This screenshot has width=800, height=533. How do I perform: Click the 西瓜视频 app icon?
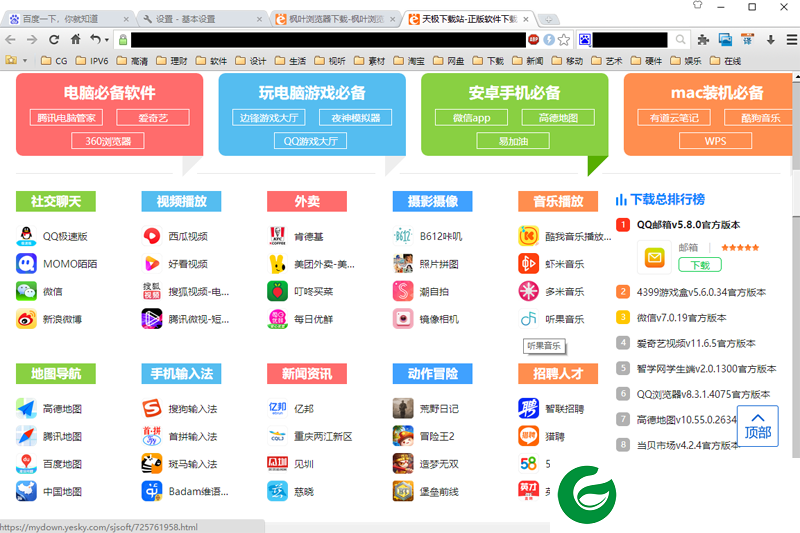[152, 236]
